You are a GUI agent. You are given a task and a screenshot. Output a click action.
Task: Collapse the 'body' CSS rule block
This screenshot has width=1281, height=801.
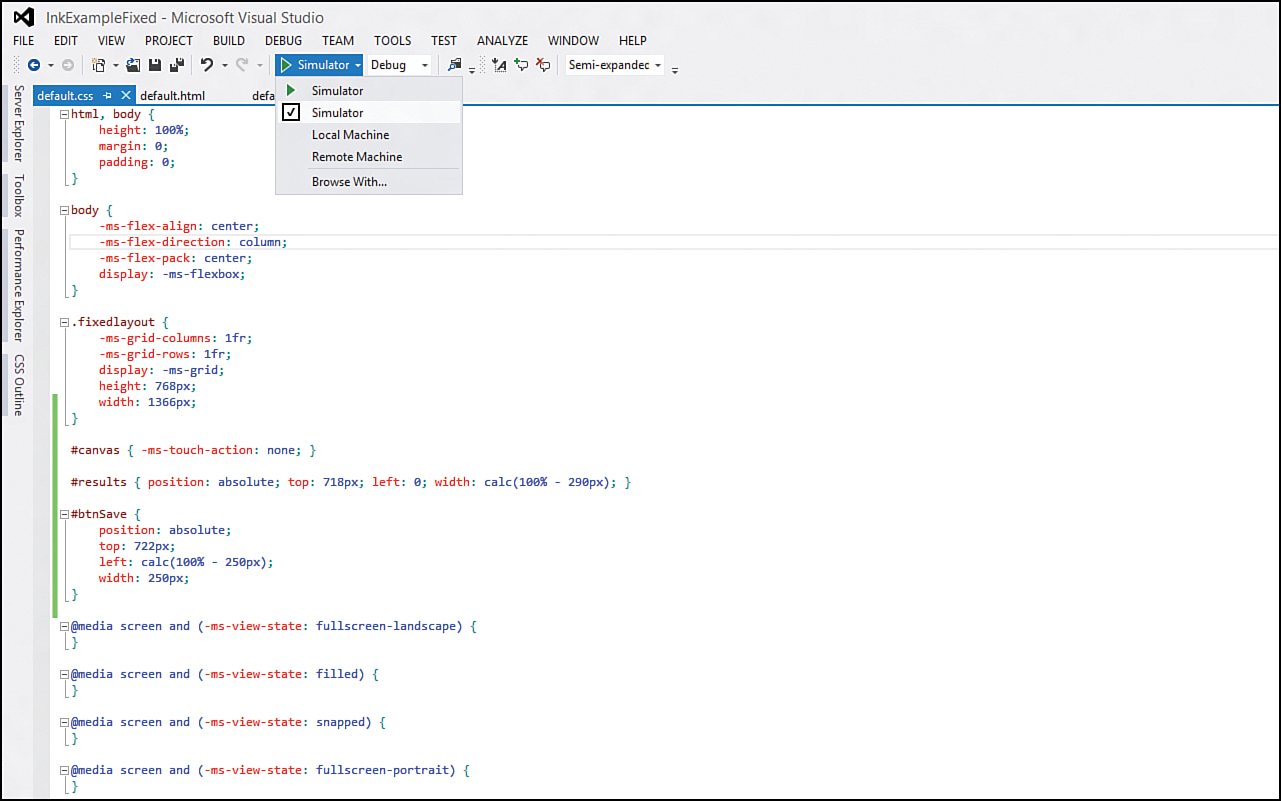(x=64, y=210)
